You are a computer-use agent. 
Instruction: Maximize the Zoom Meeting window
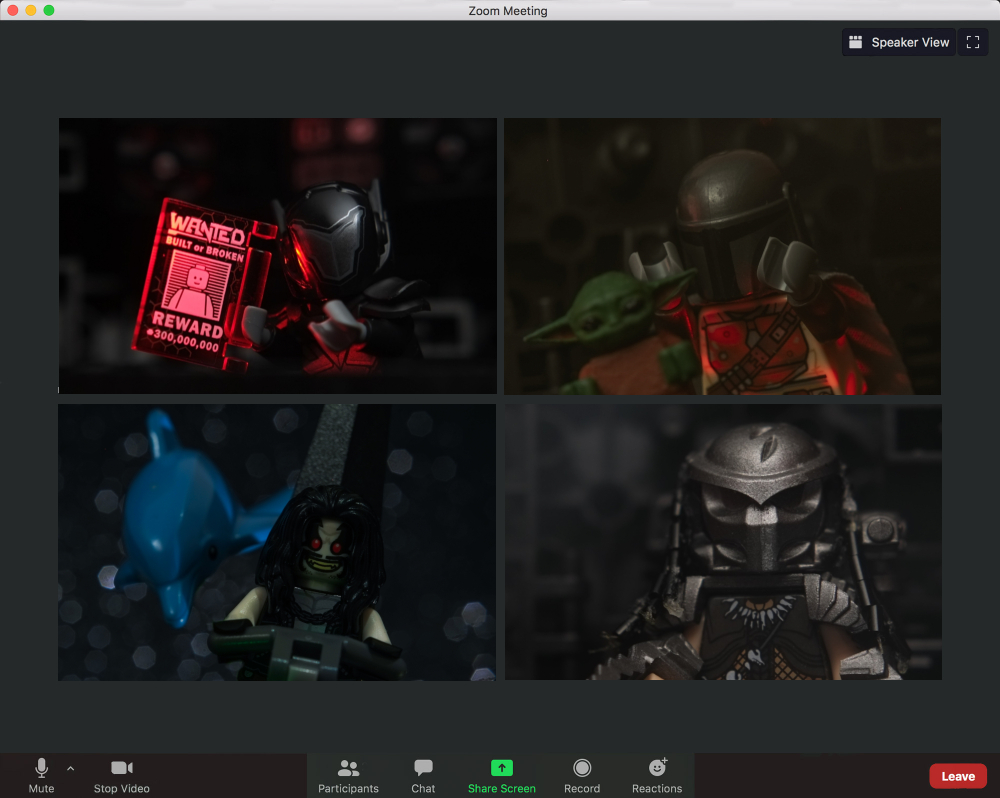click(x=48, y=10)
